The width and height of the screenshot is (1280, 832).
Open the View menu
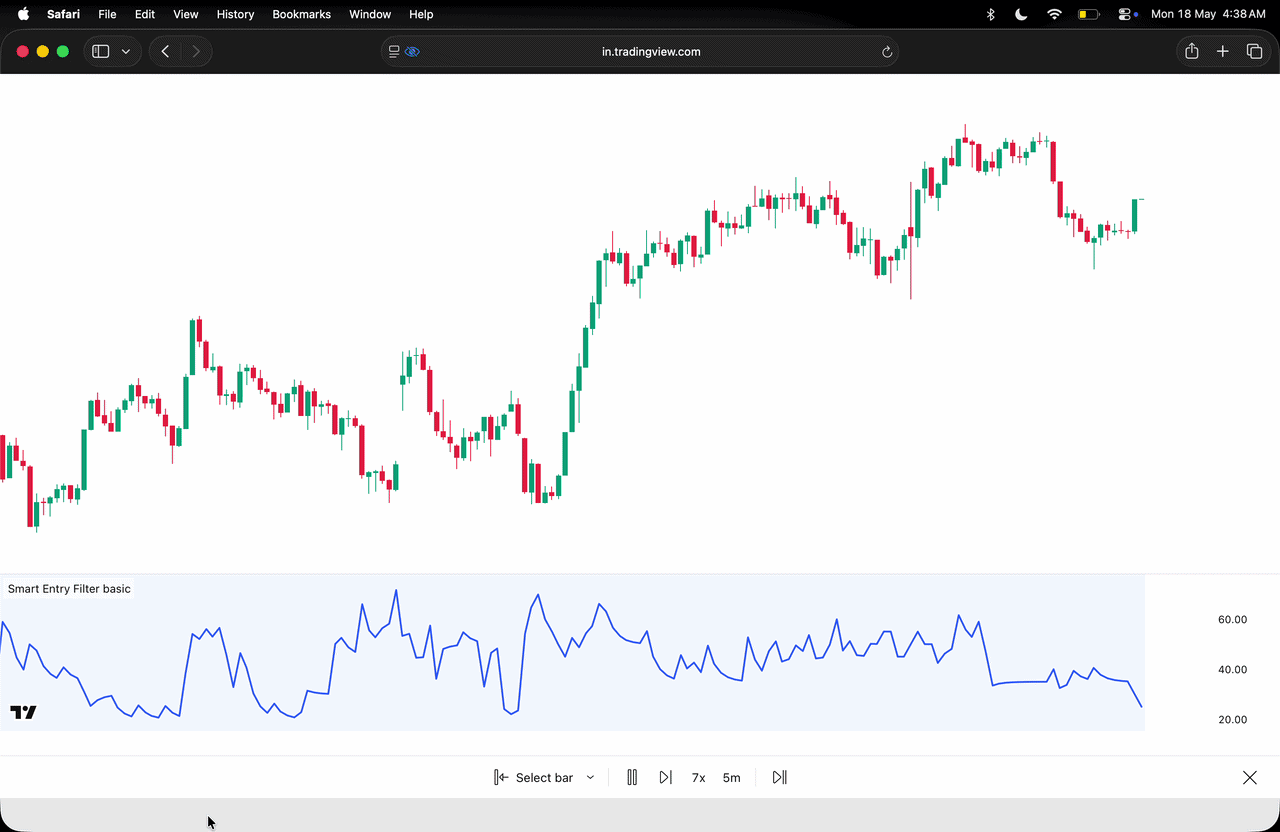coord(186,14)
